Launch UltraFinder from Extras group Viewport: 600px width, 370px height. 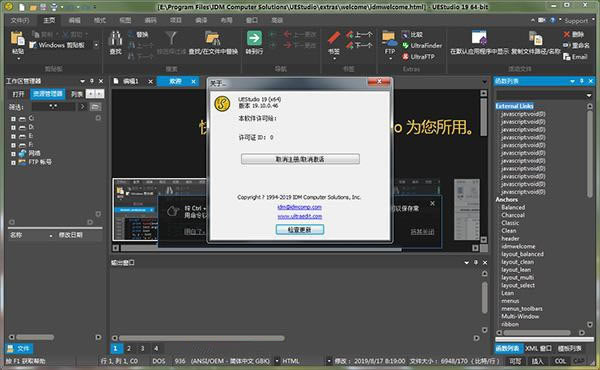coord(422,46)
